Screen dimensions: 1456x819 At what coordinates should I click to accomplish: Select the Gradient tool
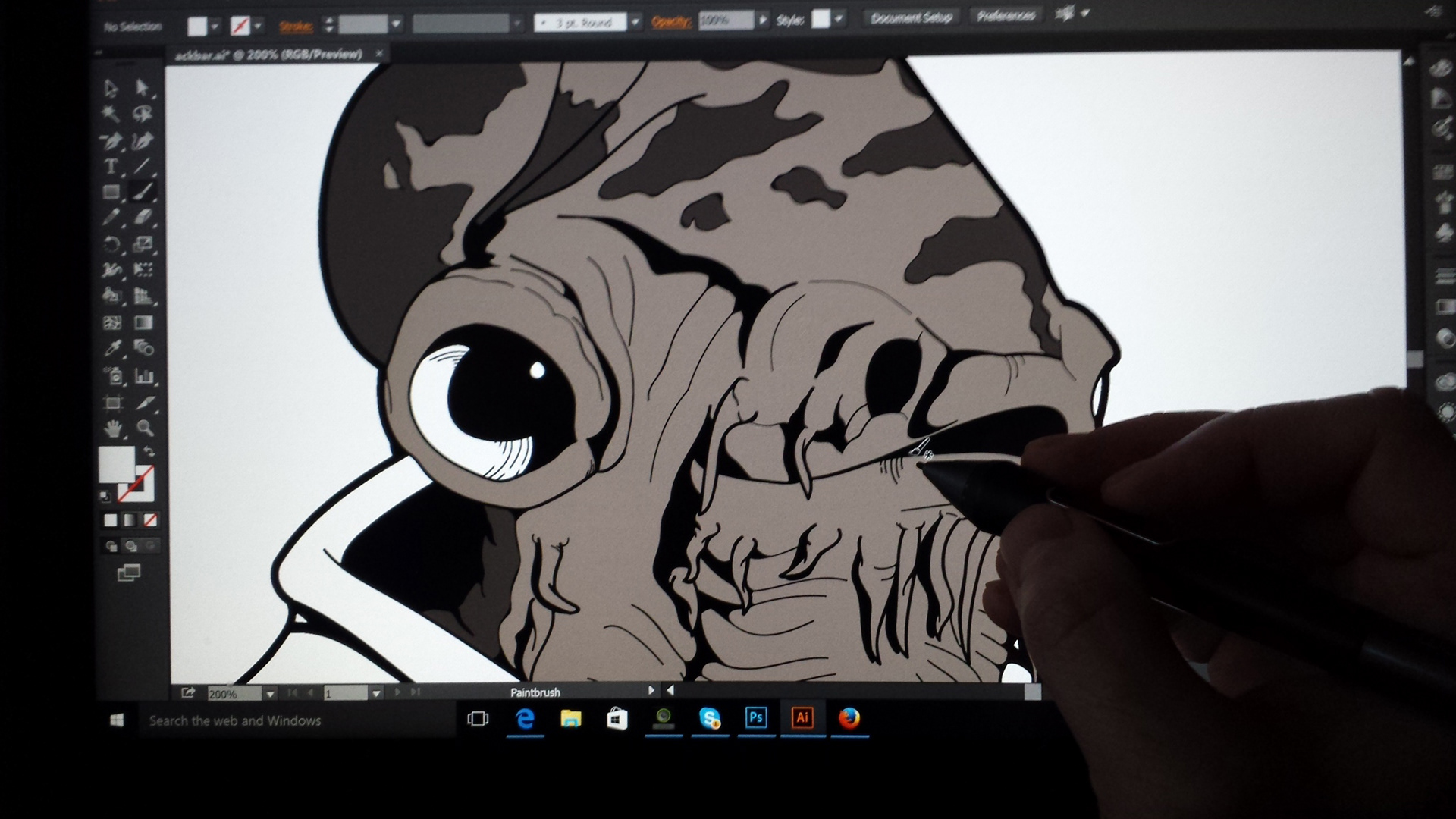(143, 322)
